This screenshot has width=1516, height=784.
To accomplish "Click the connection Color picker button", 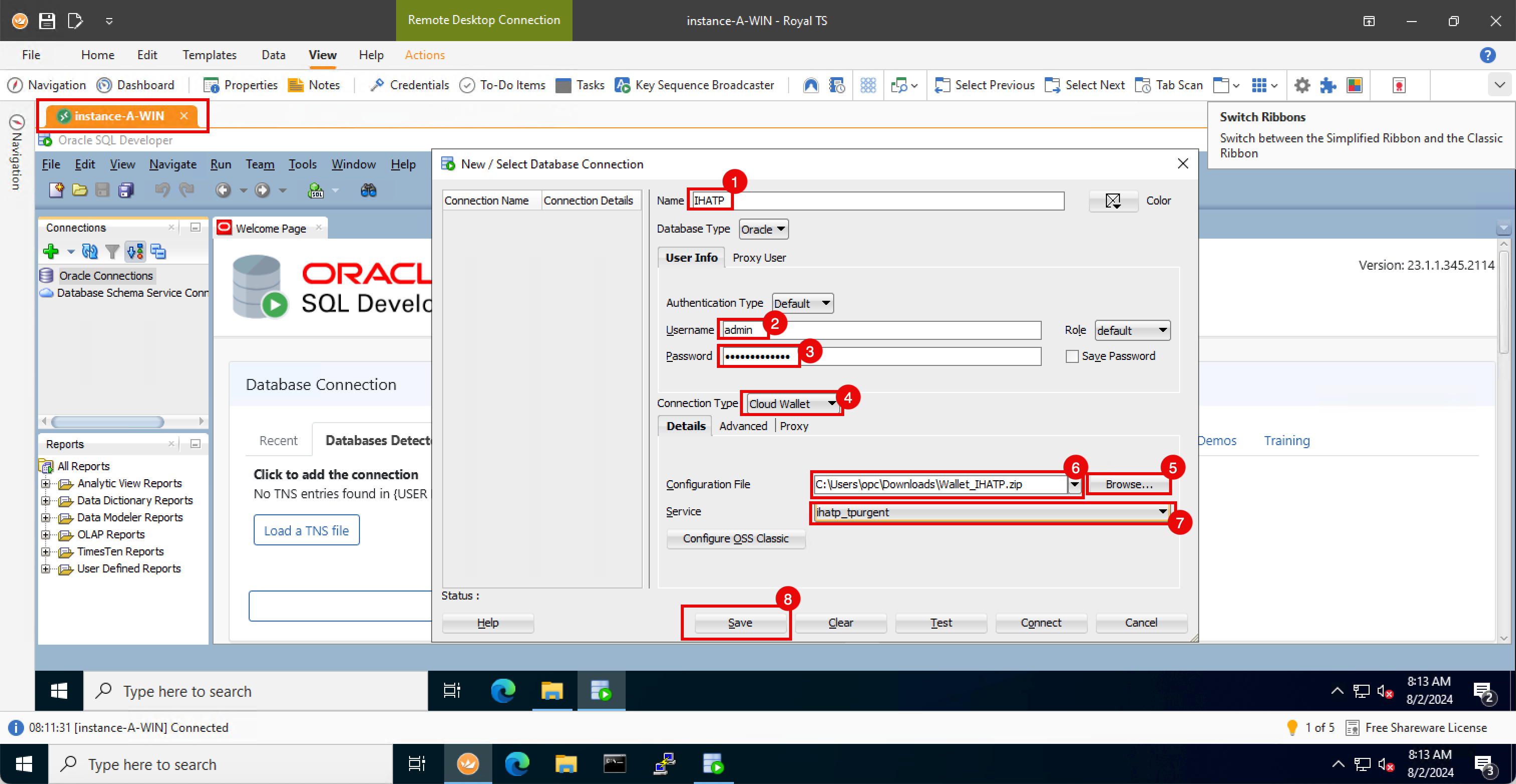I will [1112, 201].
